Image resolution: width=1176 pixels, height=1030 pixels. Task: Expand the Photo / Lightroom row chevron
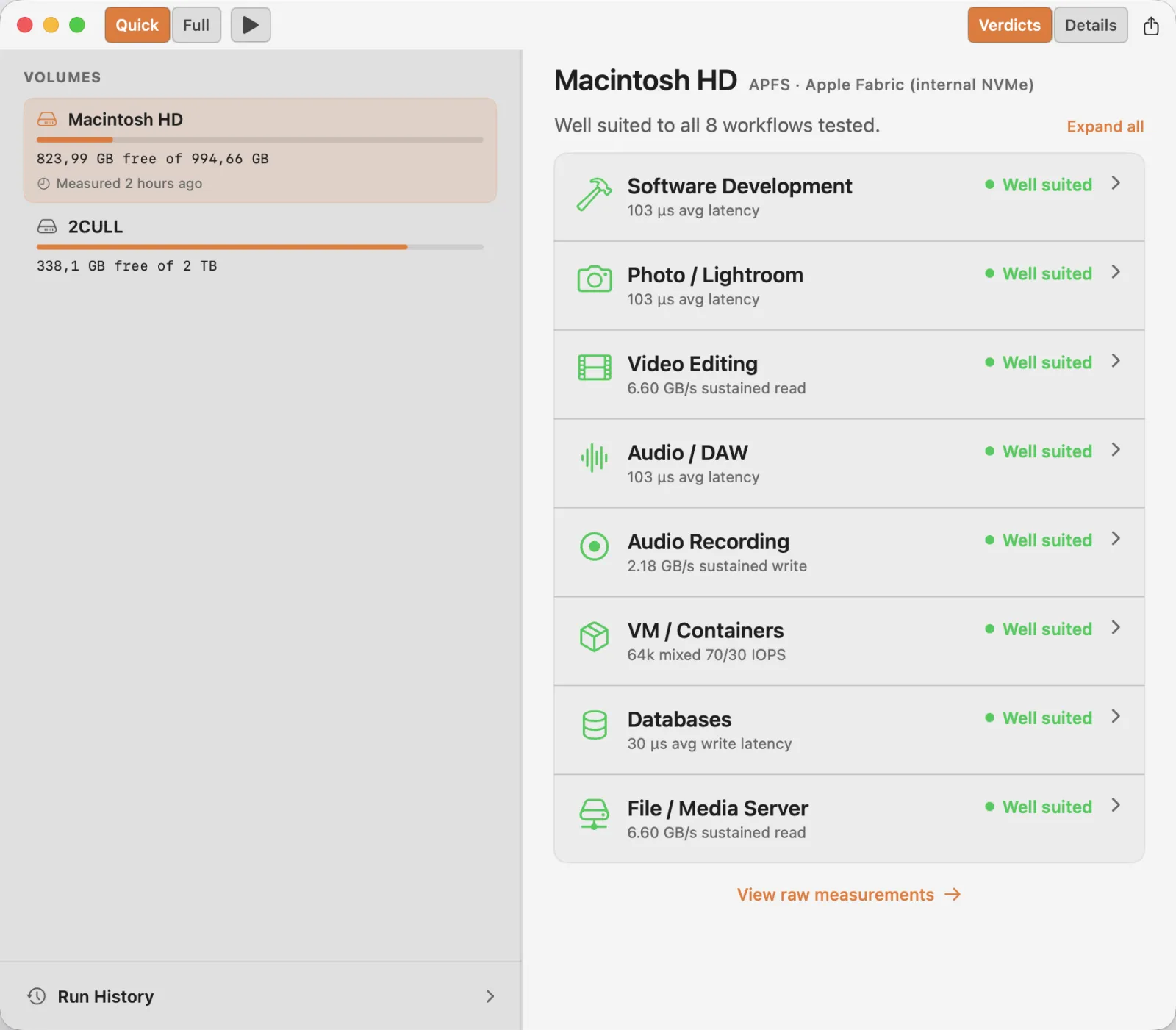[1116, 272]
